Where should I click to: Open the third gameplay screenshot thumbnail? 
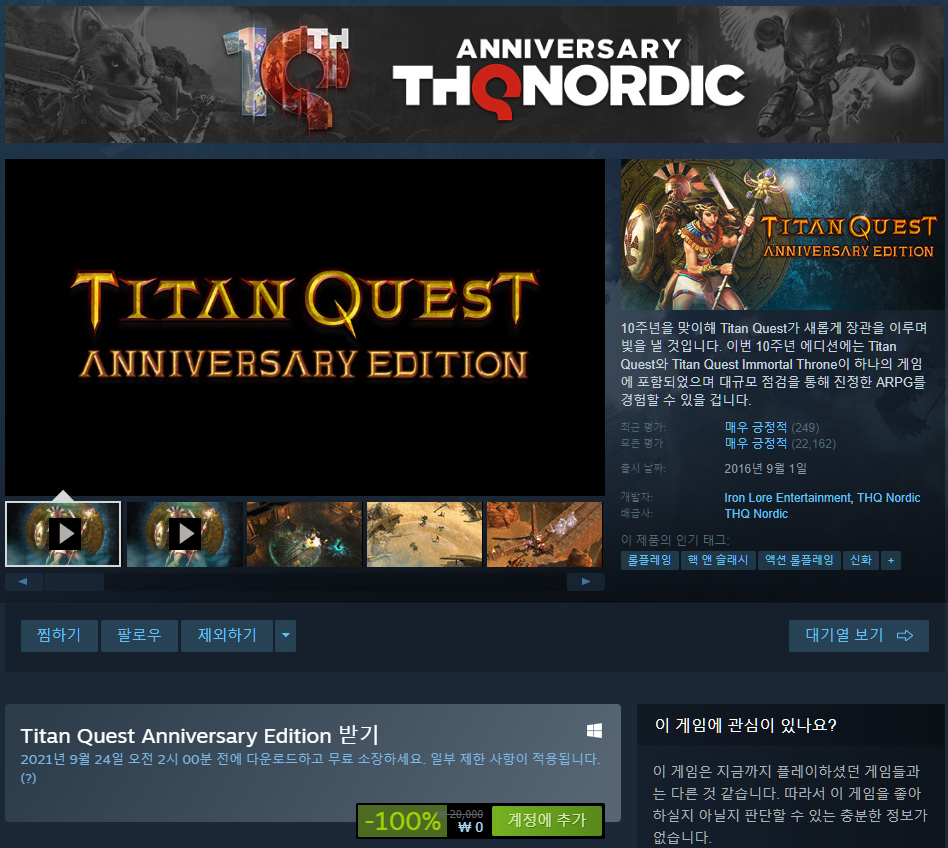[x=544, y=534]
